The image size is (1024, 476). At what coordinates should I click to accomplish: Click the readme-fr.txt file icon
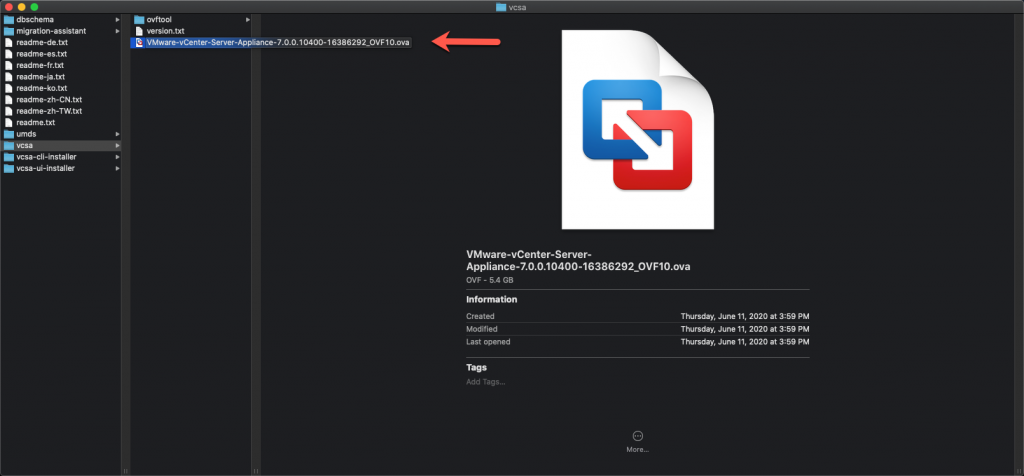click(9, 65)
